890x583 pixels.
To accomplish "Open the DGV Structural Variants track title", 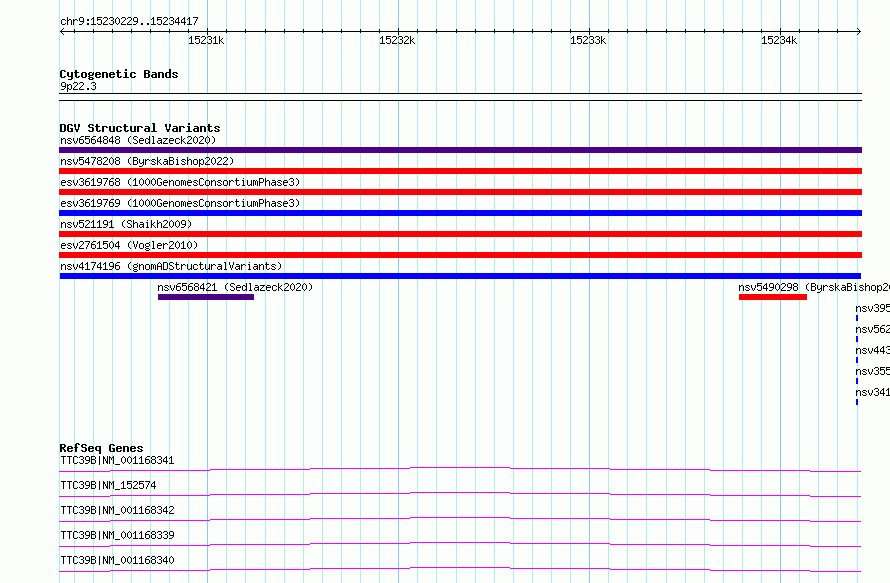I will pos(140,128).
